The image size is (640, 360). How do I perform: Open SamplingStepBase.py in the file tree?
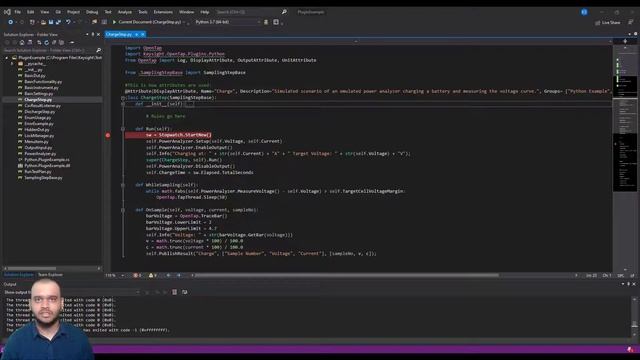click(43, 178)
